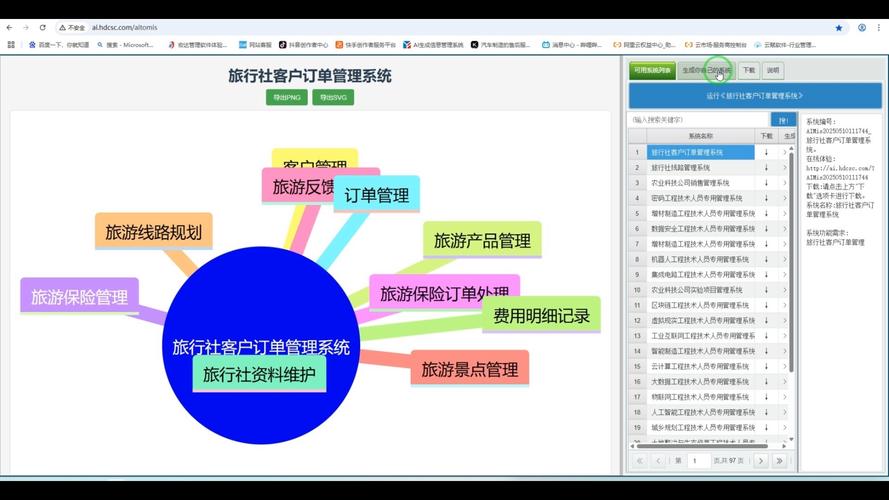The height and width of the screenshot is (500, 889).
Task: Open the 消息中心 bookmark
Action: (572, 44)
